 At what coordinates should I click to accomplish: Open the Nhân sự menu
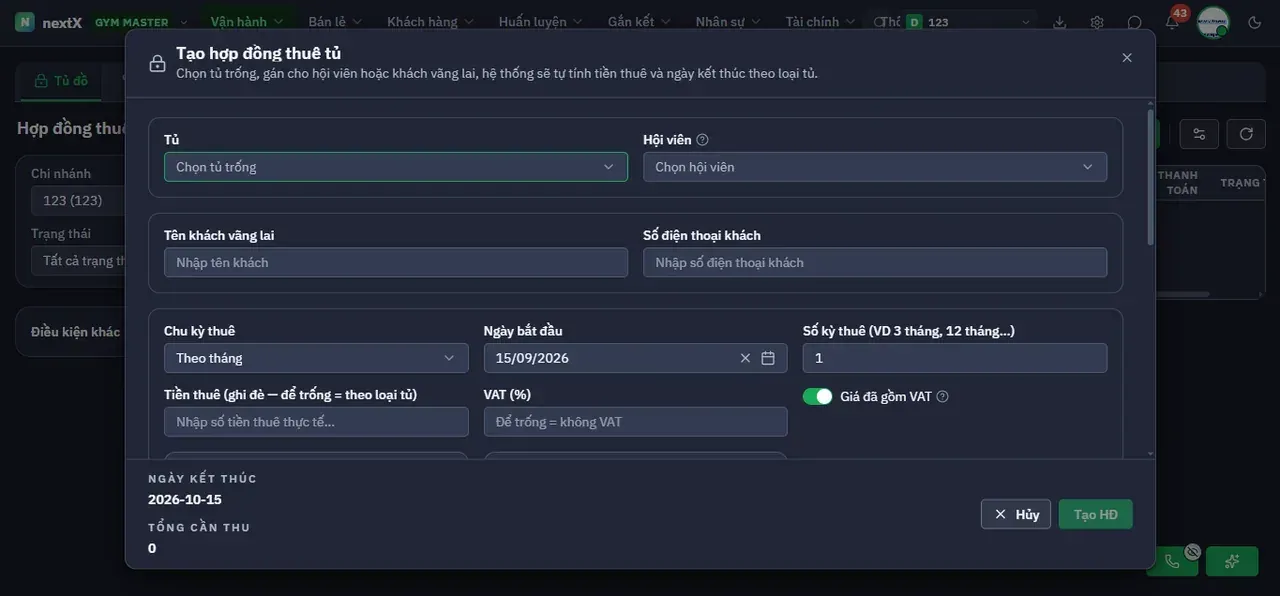point(728,22)
